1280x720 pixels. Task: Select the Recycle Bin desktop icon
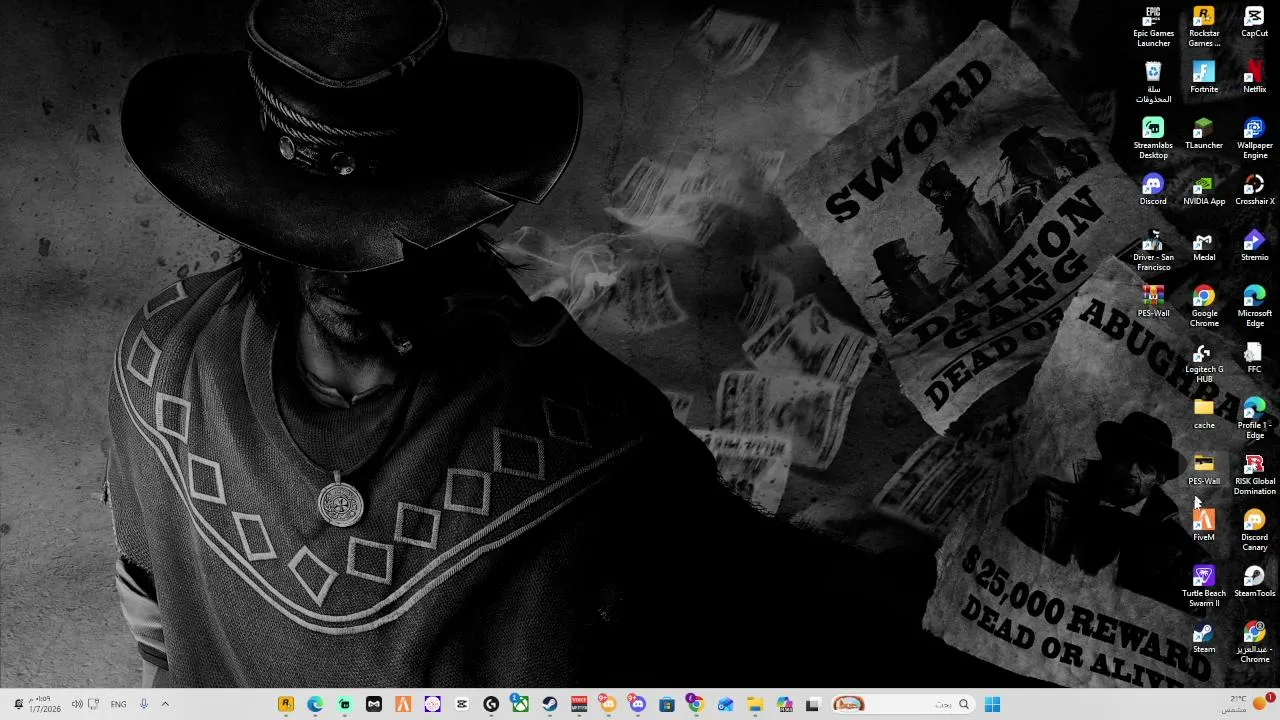(x=1153, y=83)
